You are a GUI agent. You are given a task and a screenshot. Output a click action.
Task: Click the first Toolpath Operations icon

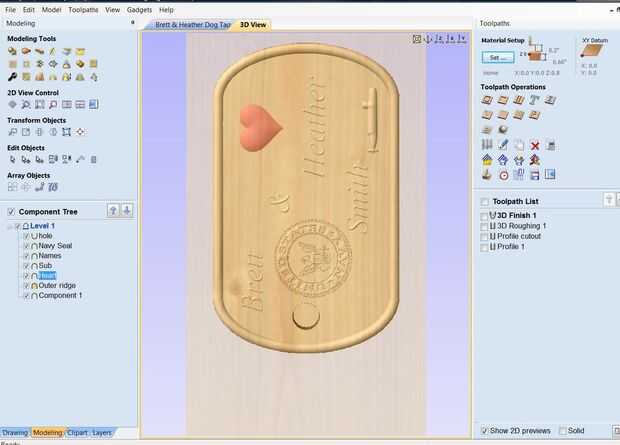pyautogui.click(x=487, y=100)
